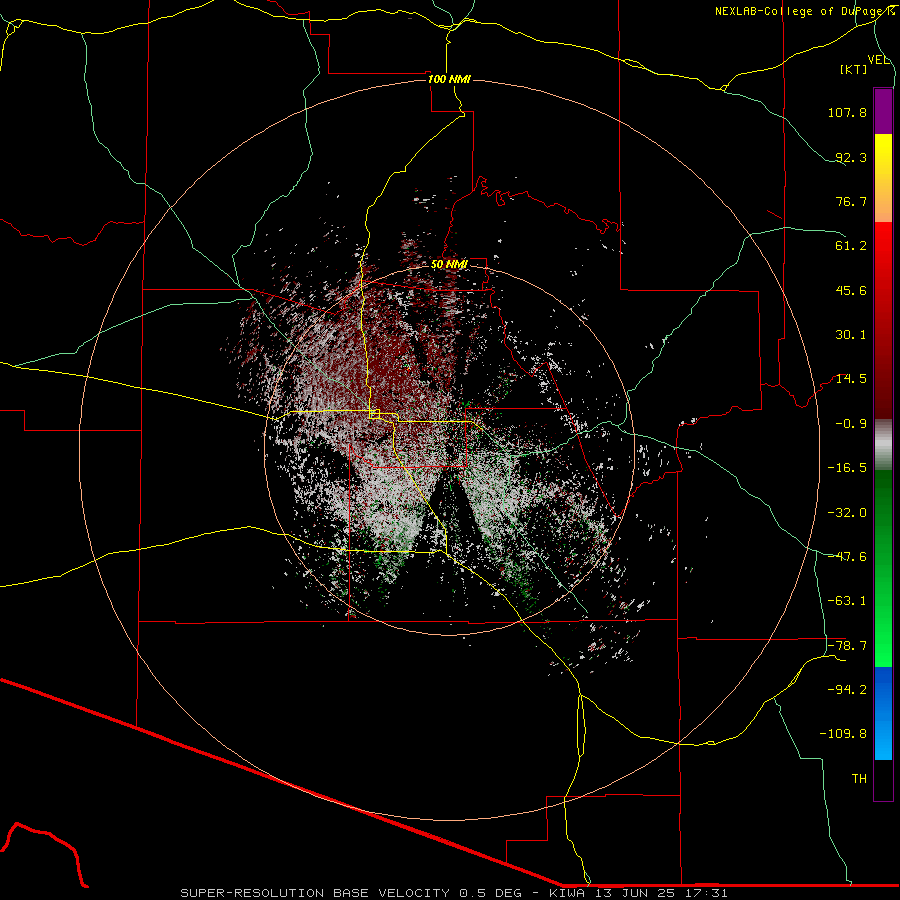The image size is (900, 900).
Task: Click the 45.6 velocity scale value
Action: point(851,290)
